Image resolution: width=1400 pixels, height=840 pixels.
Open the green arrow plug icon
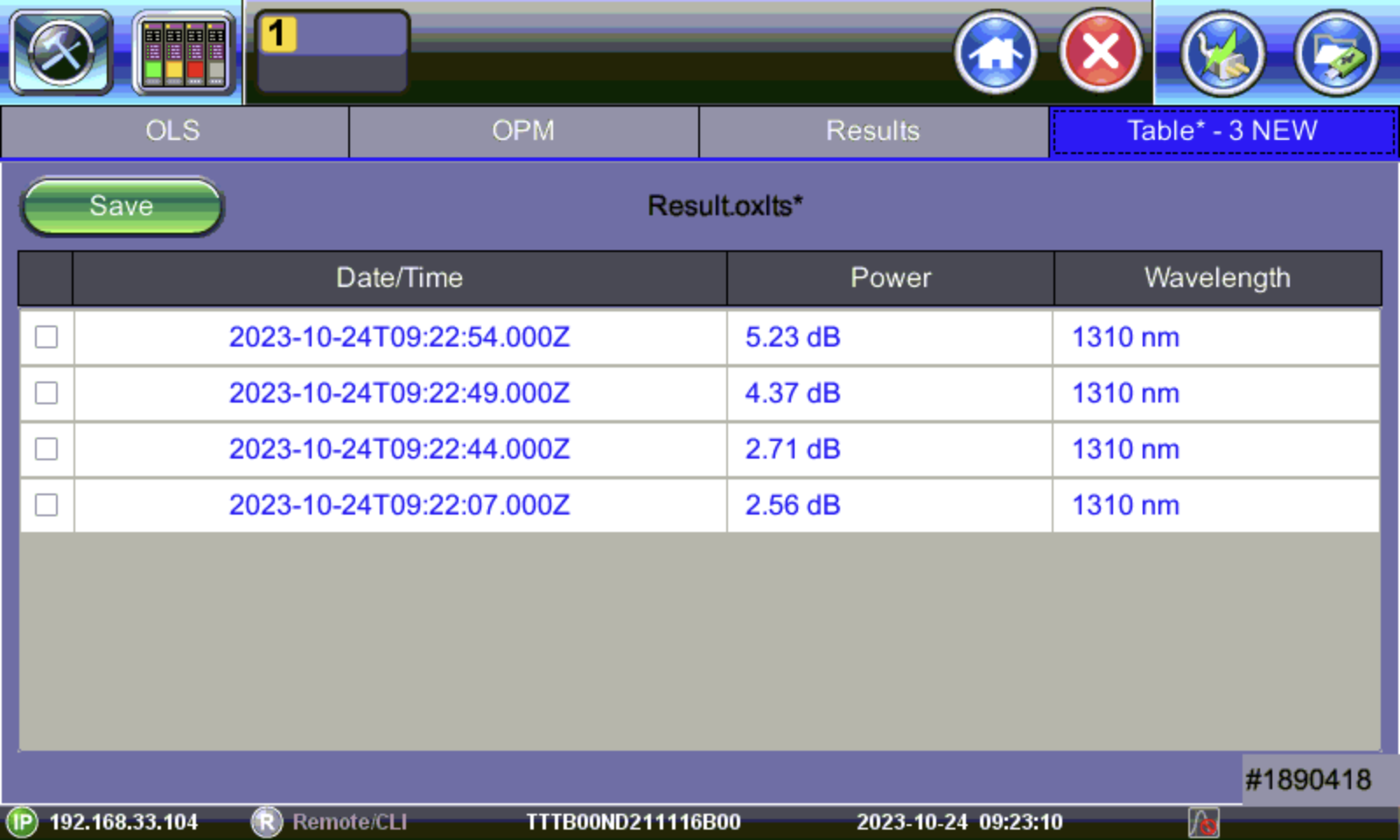pyautogui.click(x=1222, y=54)
